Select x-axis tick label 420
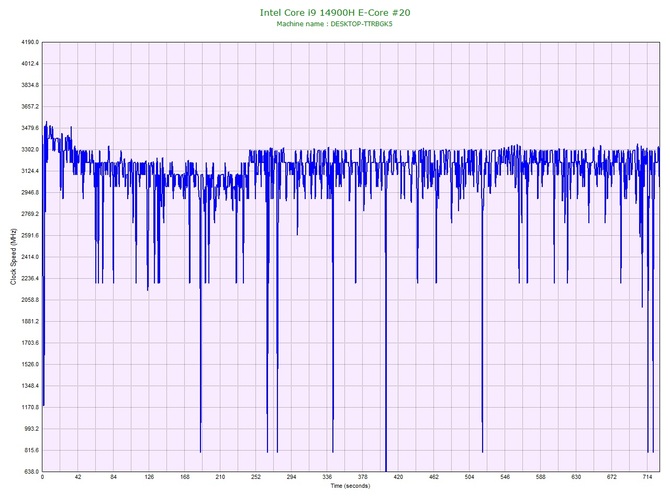 (398, 477)
